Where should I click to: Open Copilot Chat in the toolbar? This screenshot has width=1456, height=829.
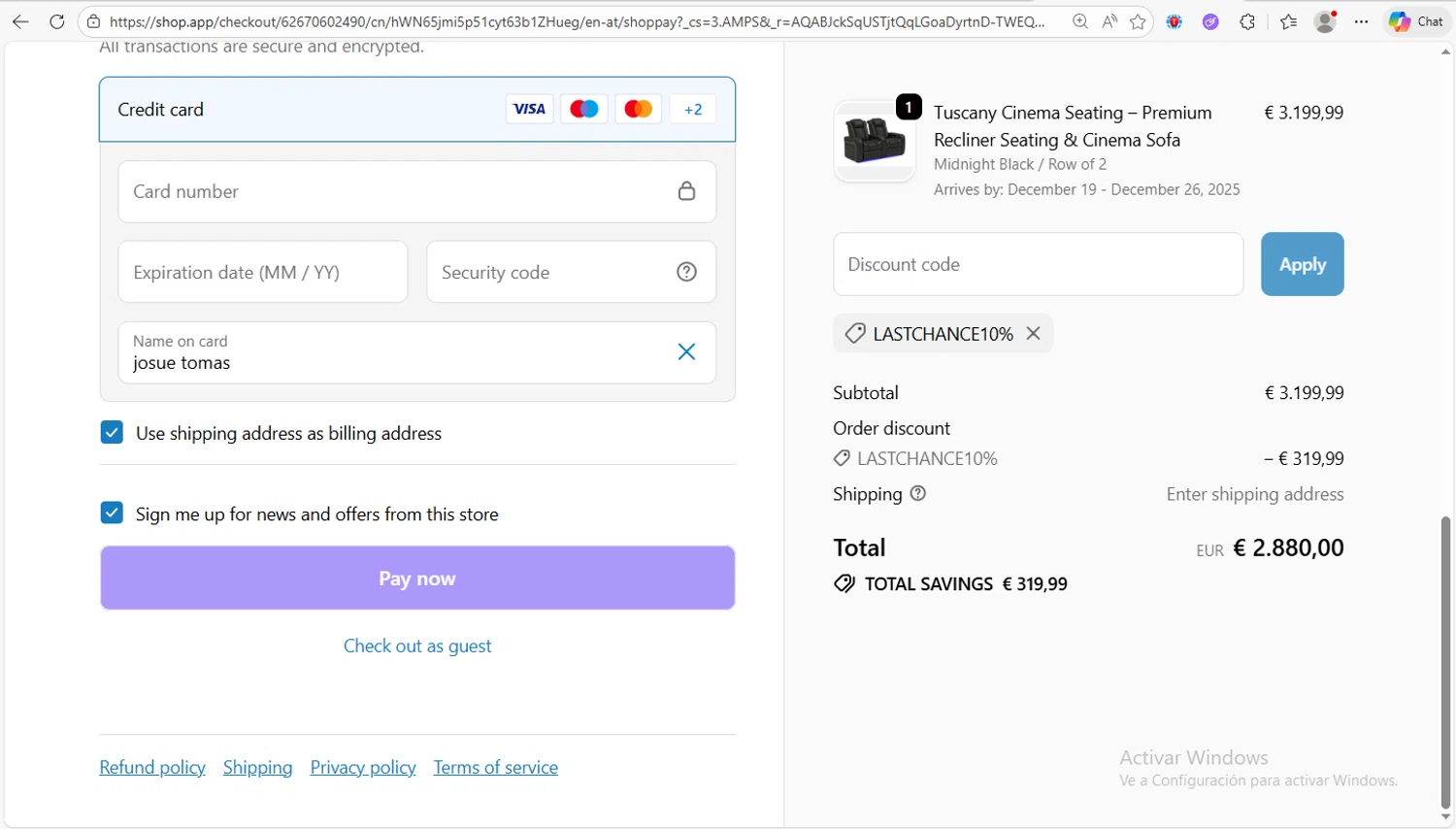[1416, 21]
